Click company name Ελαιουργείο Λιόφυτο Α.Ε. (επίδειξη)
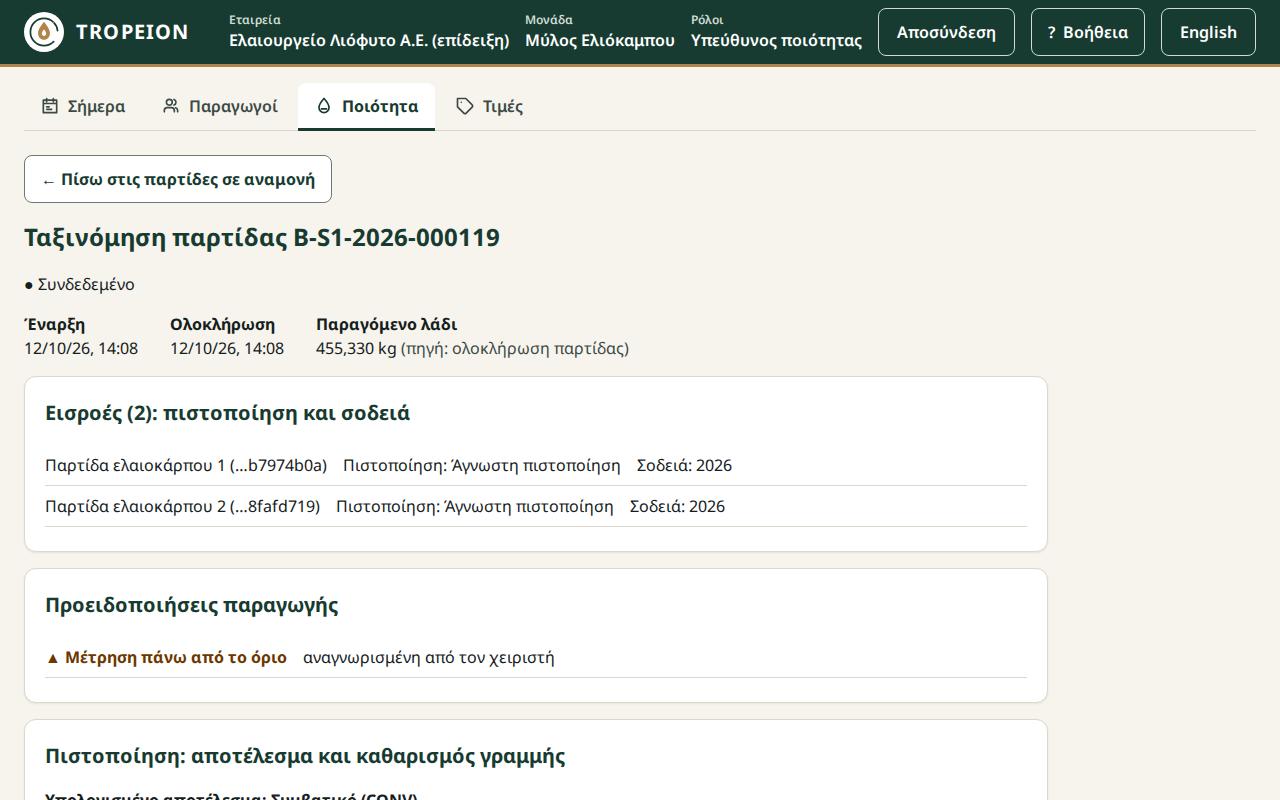The width and height of the screenshot is (1280, 800). tap(369, 41)
